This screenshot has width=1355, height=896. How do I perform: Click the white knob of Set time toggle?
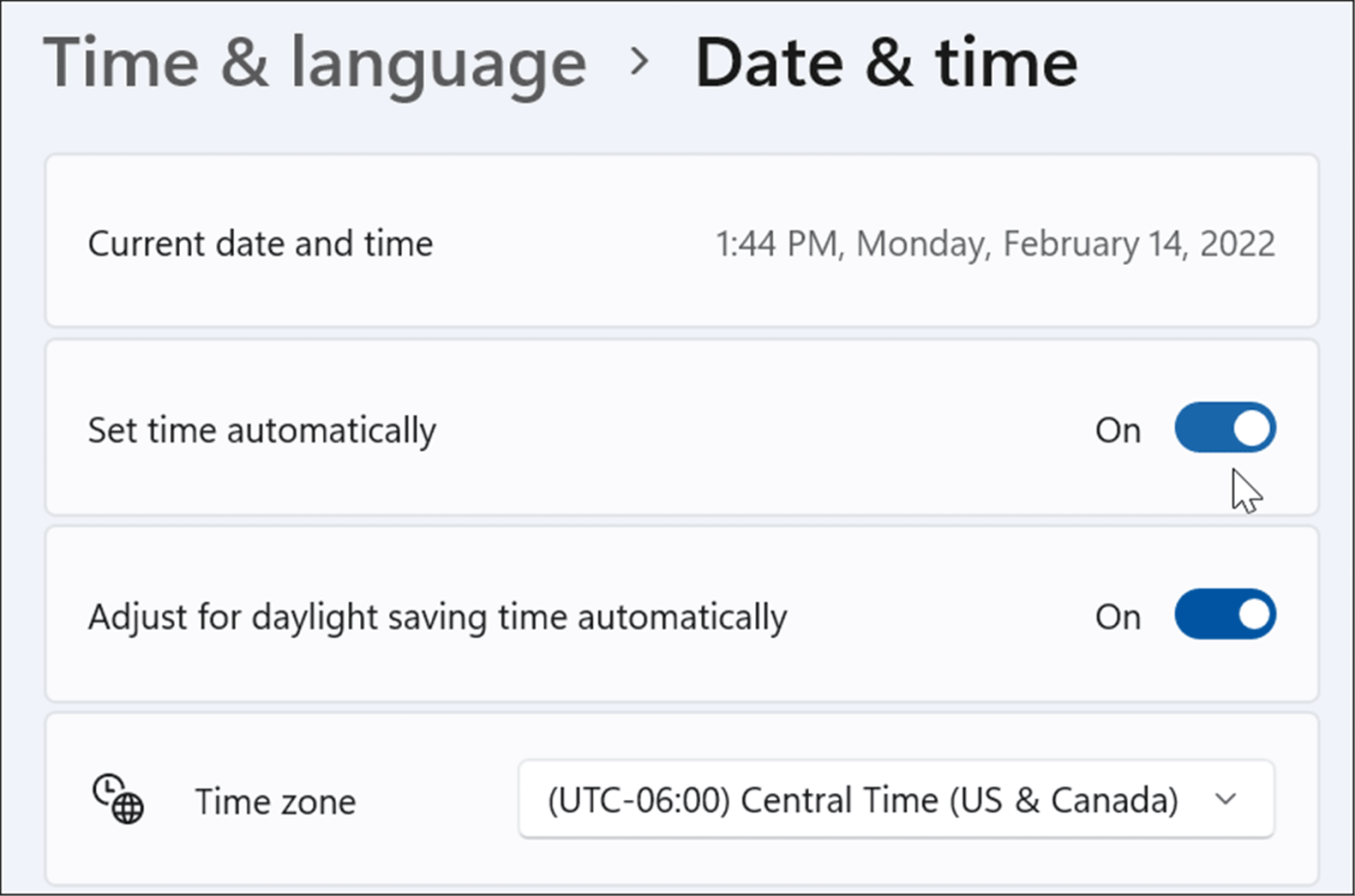pos(1252,428)
